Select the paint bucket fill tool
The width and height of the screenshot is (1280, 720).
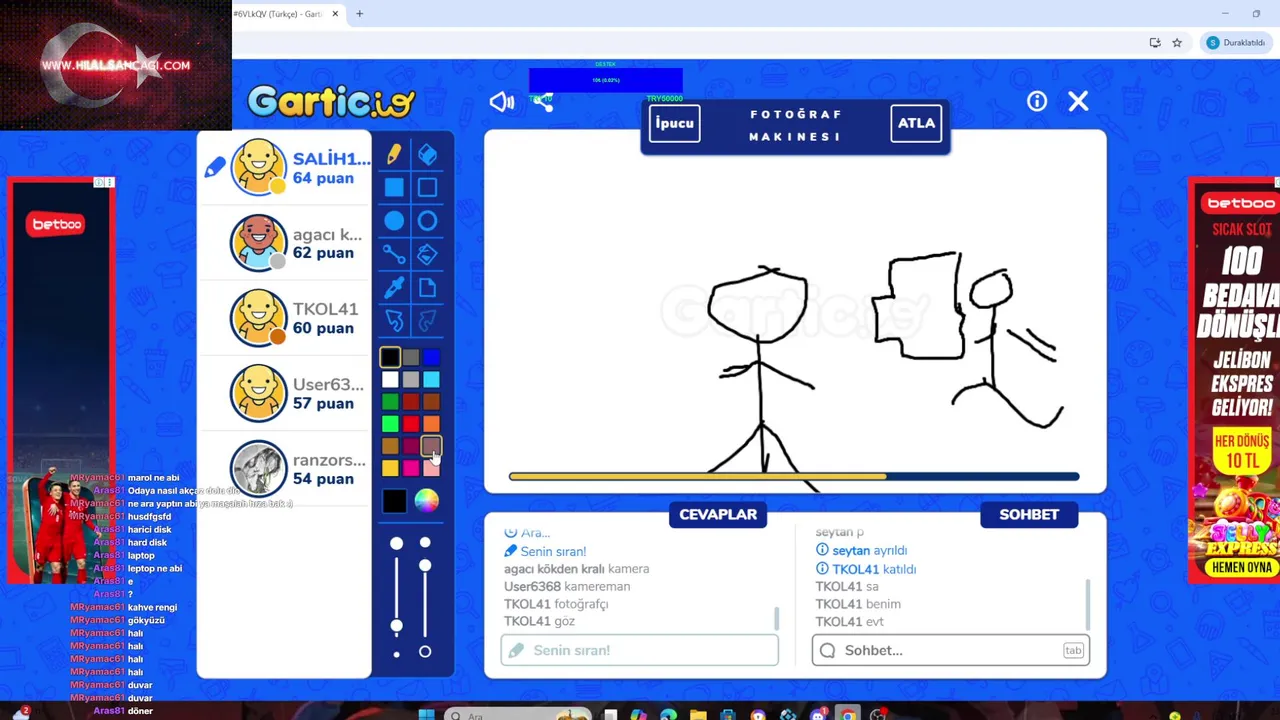(x=427, y=254)
